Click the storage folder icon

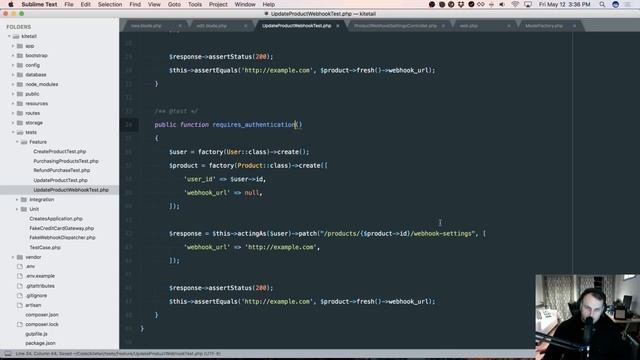tap(20, 123)
